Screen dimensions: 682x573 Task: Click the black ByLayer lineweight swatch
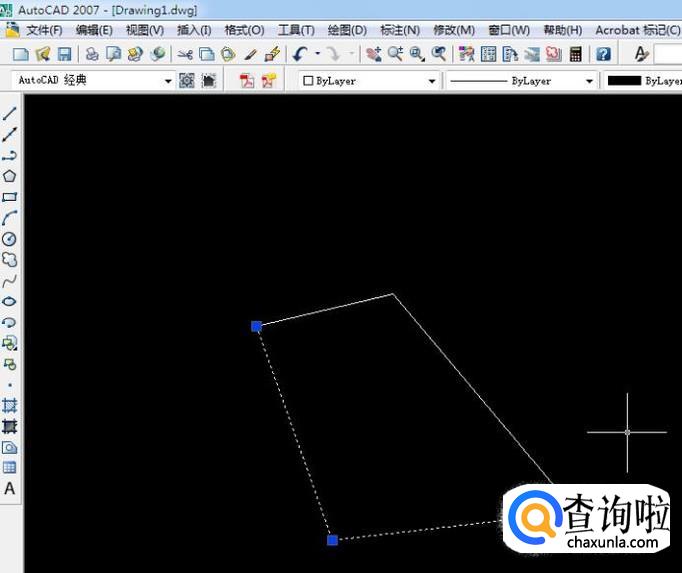[x=624, y=81]
